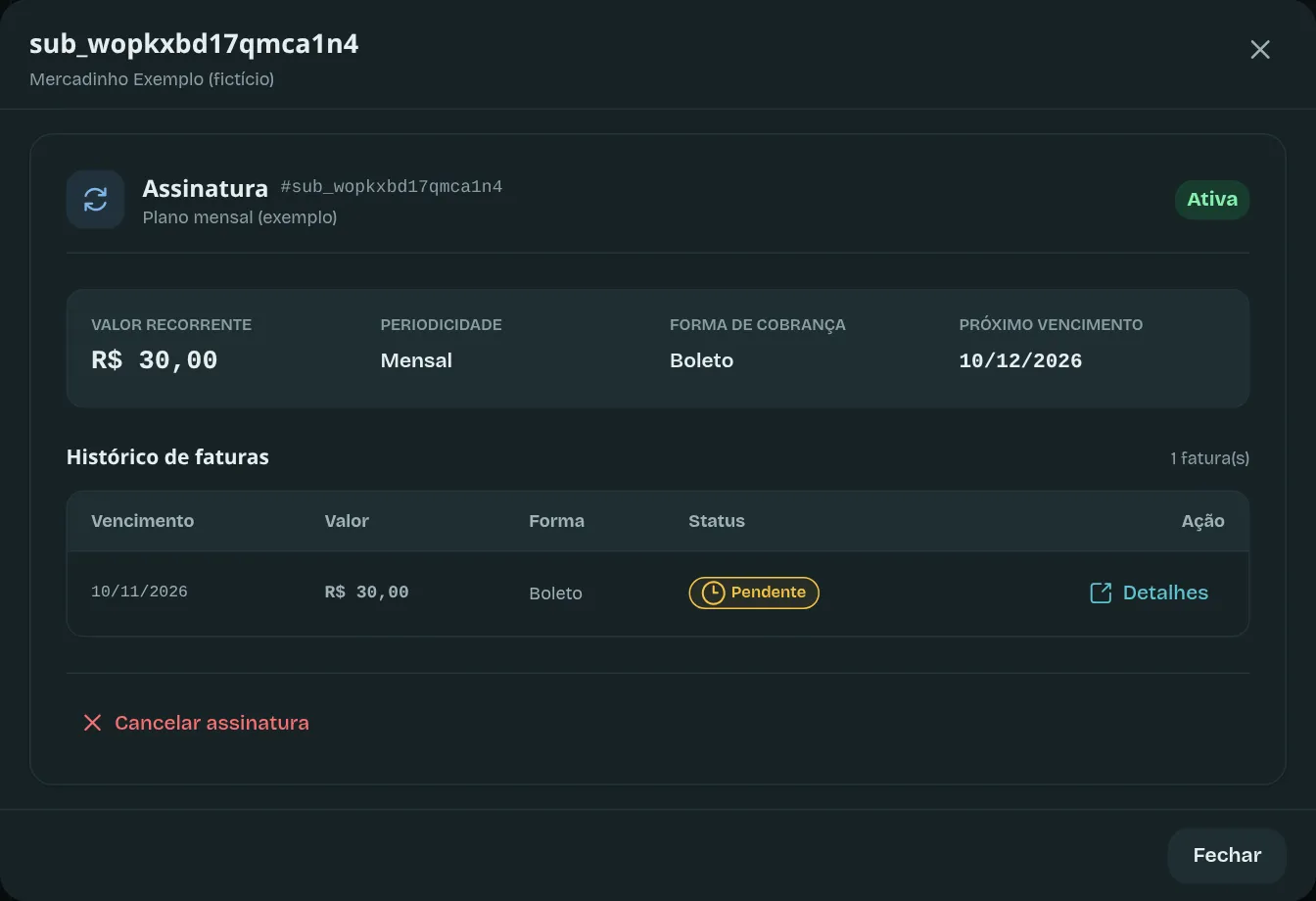Open Detalhes for the 10/11/2026 invoice

pyautogui.click(x=1150, y=593)
